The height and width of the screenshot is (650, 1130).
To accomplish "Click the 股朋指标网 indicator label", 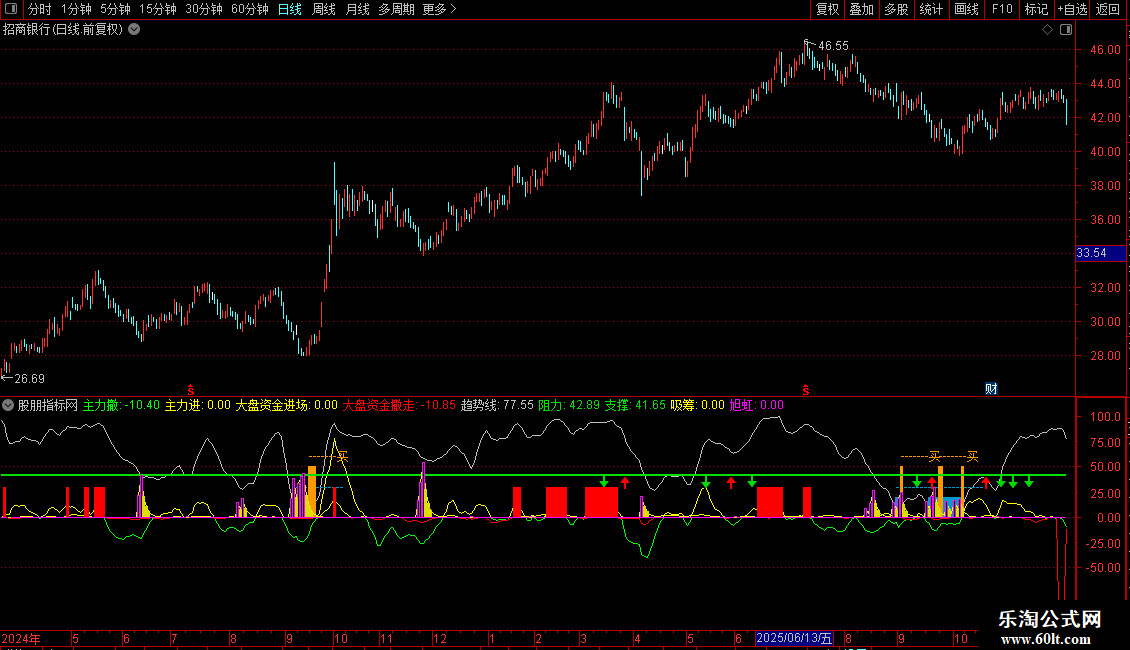I will (48, 405).
